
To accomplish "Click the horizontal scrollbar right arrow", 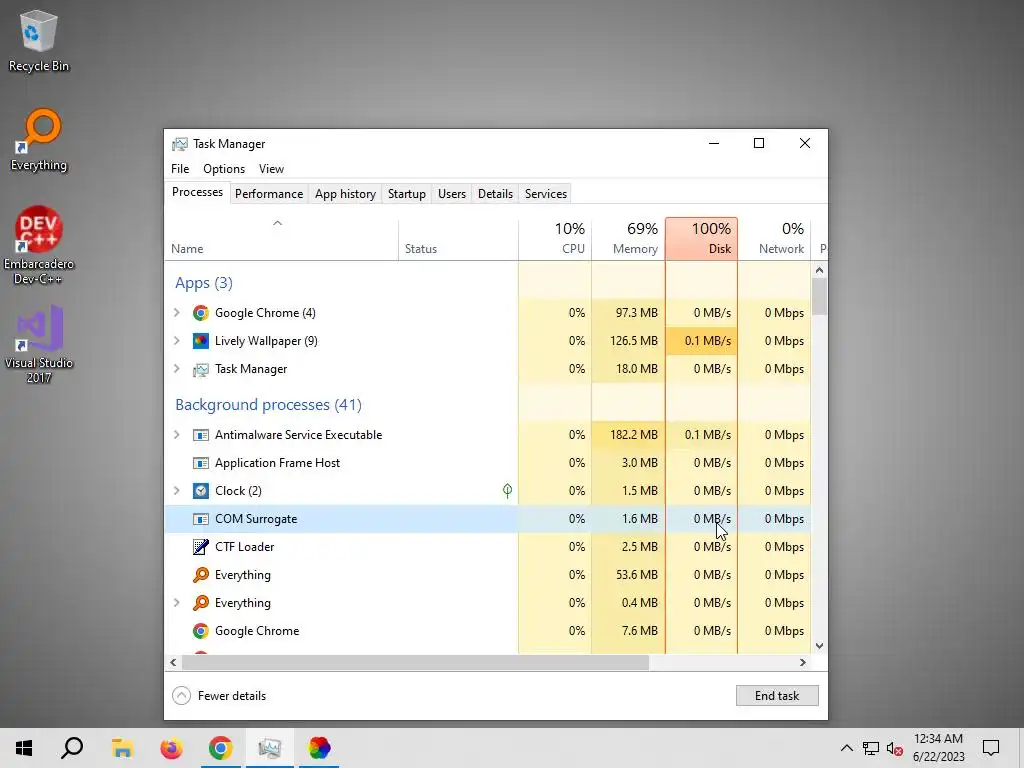I will (x=803, y=662).
